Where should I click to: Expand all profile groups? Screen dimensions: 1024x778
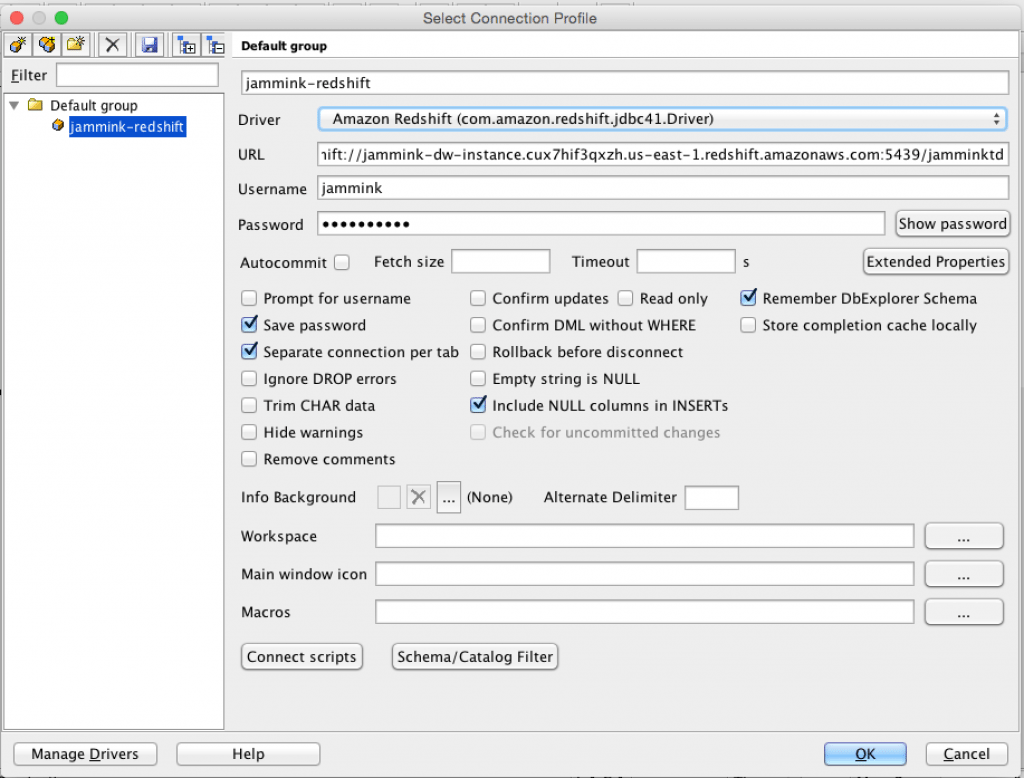187,45
